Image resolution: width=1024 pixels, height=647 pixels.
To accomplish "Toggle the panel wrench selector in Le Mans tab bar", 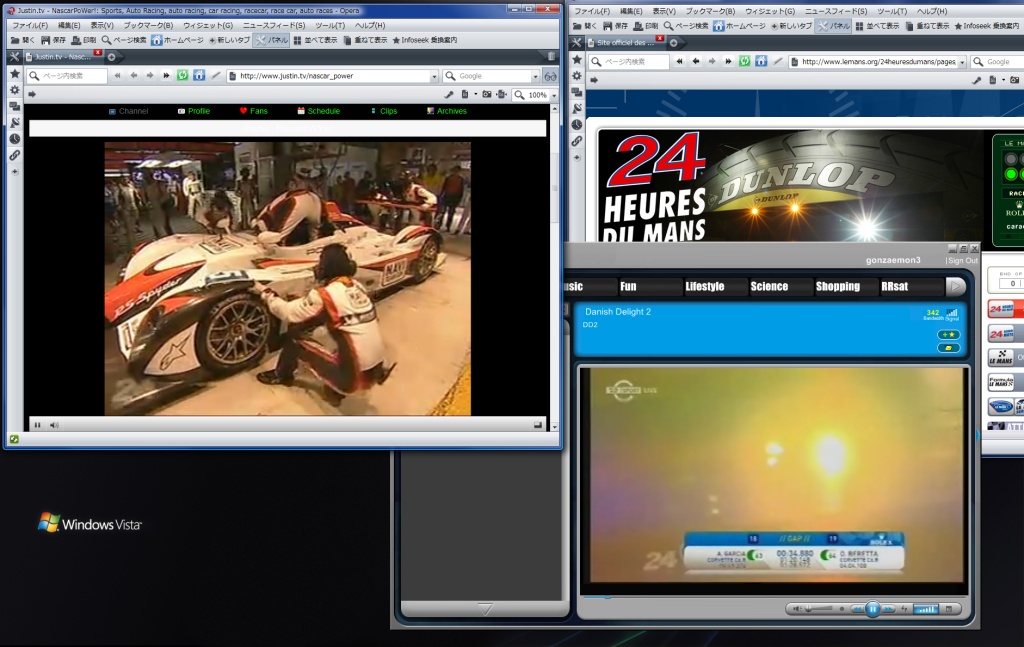I will (576, 42).
